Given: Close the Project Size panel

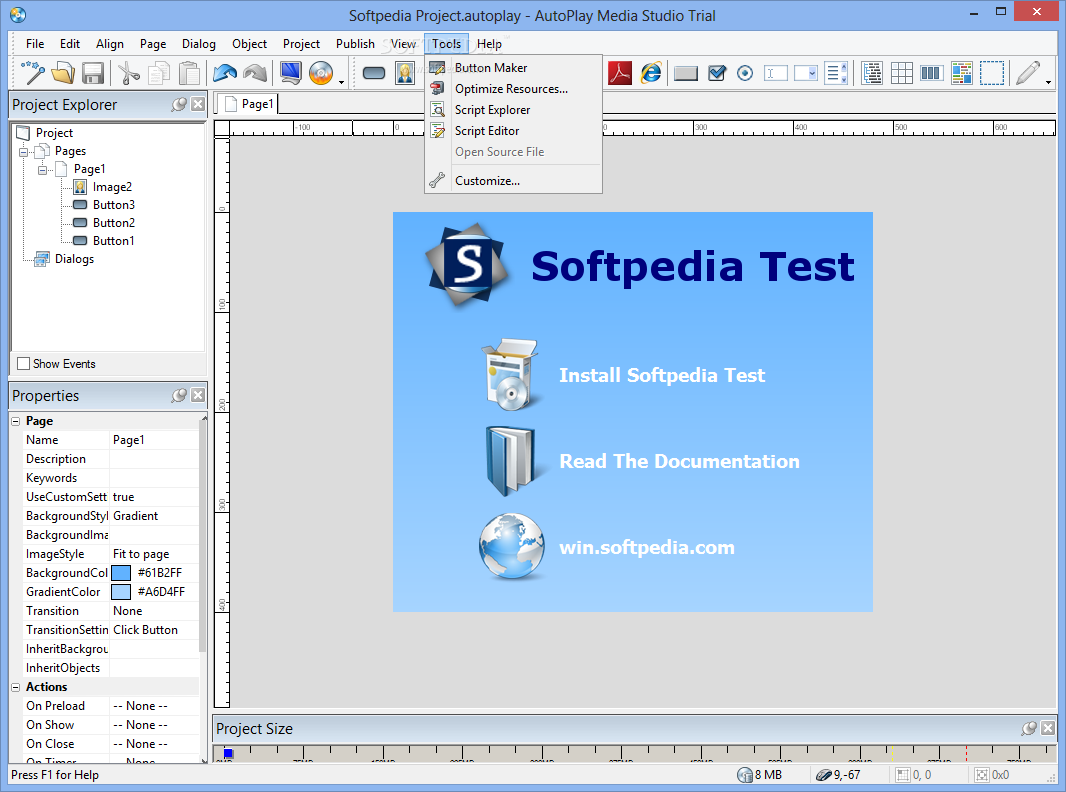Looking at the screenshot, I should [1048, 729].
